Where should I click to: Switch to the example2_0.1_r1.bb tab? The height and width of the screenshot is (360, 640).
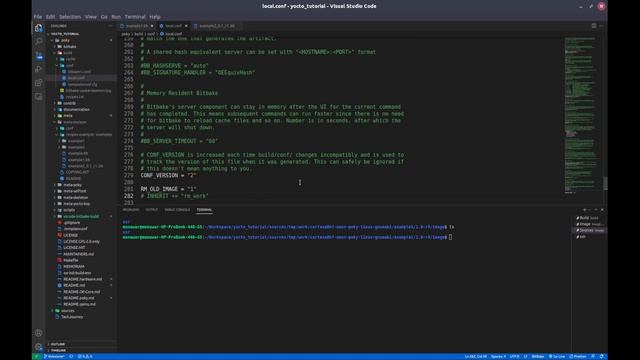tap(217, 26)
